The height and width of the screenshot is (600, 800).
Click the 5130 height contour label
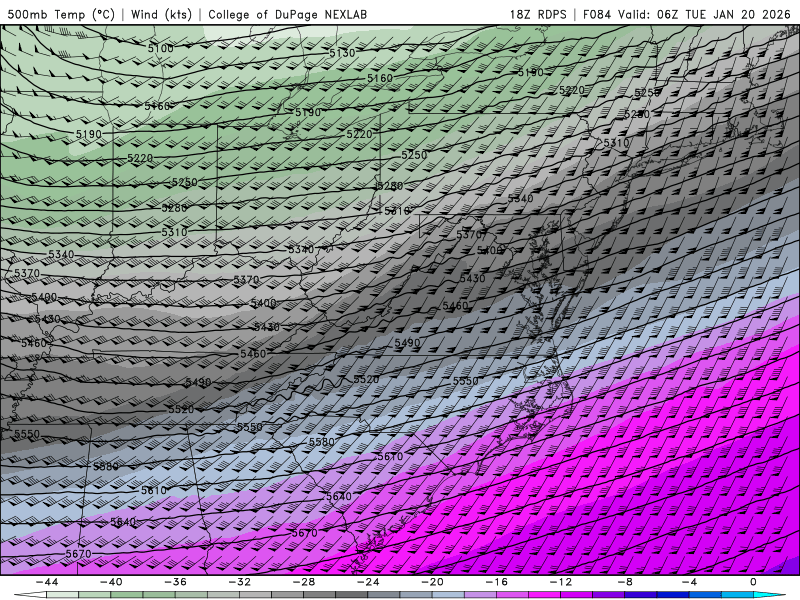[x=342, y=53]
